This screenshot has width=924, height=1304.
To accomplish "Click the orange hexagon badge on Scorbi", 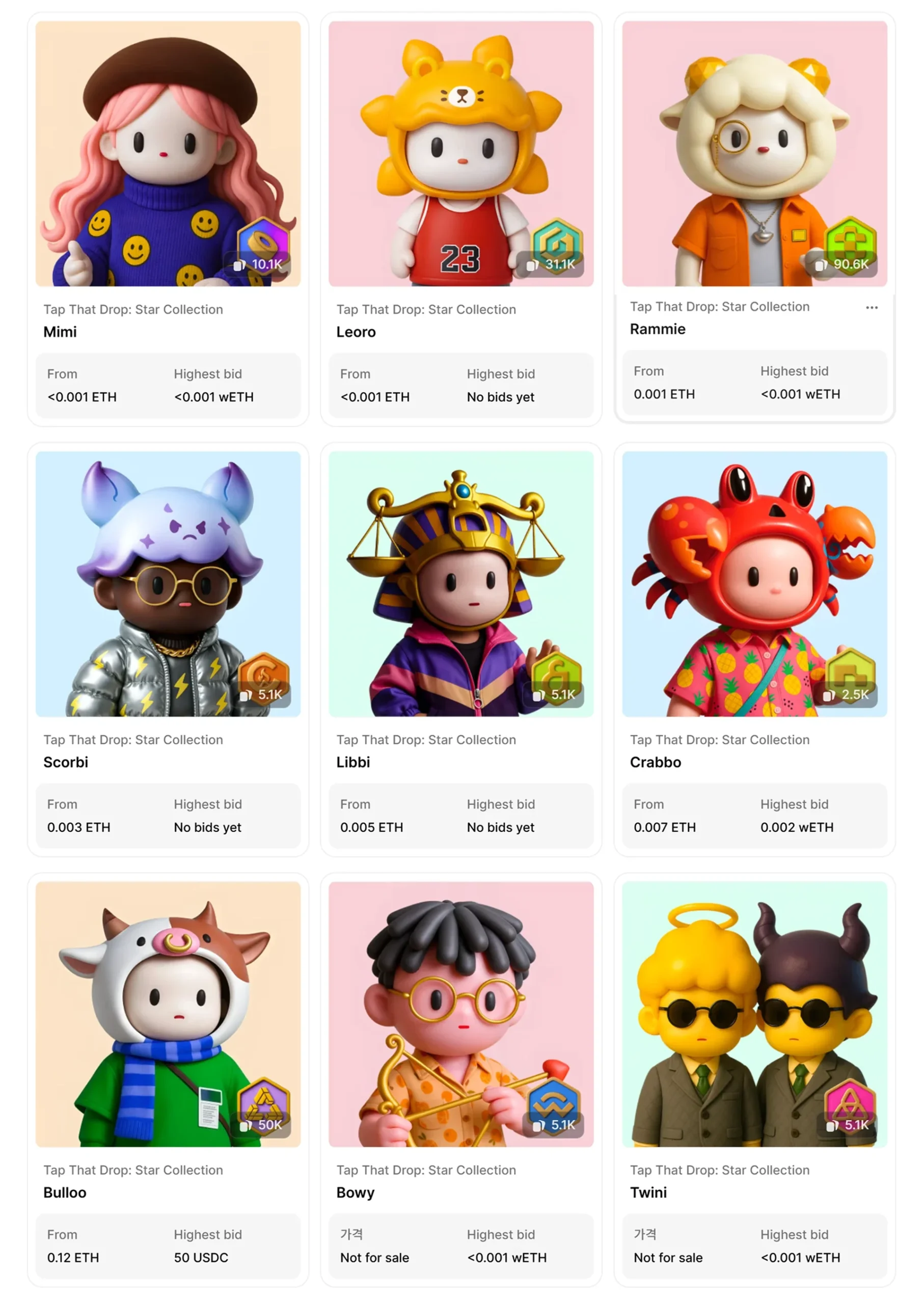I will [263, 673].
